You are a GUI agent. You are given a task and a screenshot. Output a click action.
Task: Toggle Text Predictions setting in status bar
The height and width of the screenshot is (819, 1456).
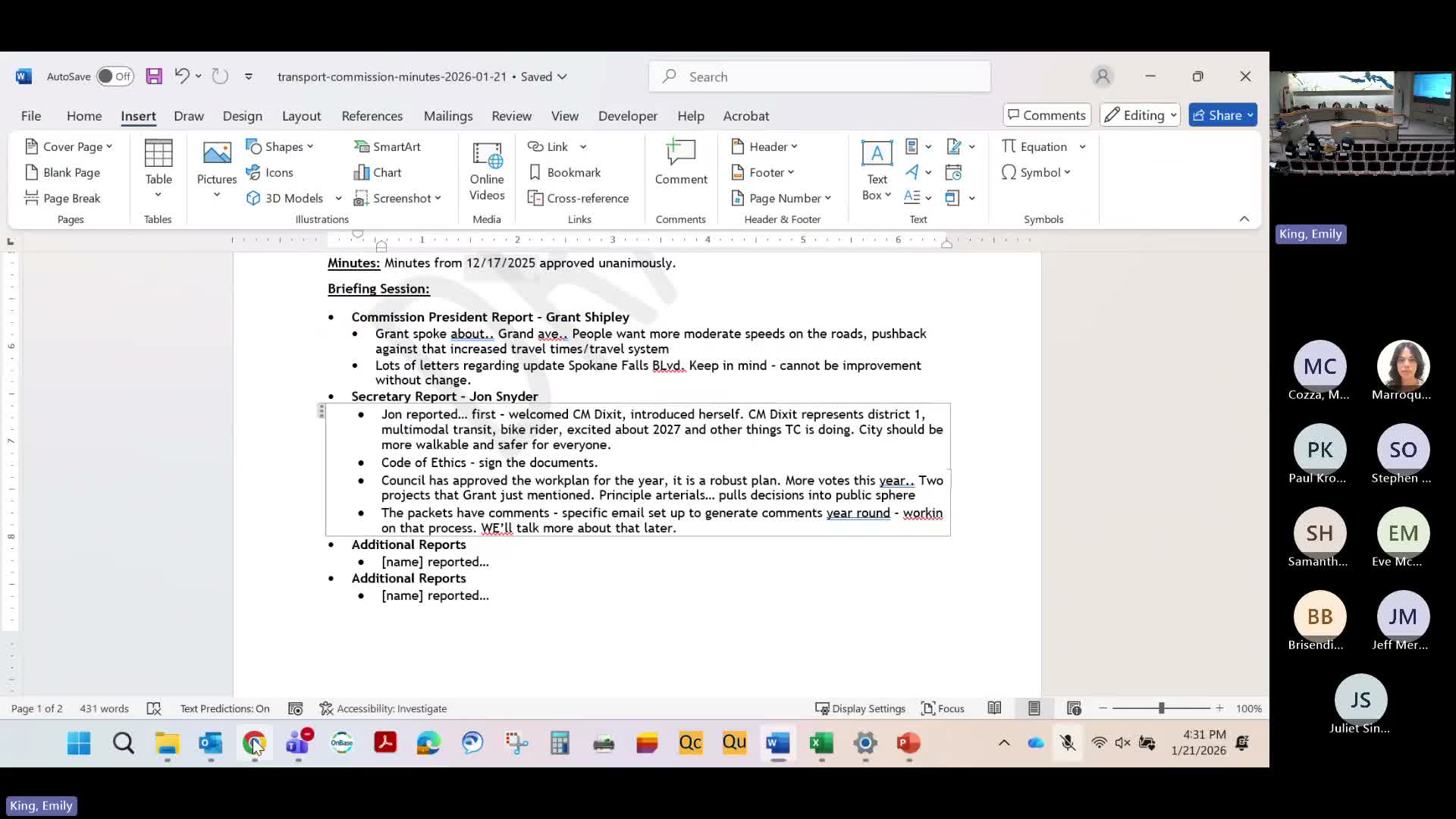(x=224, y=708)
